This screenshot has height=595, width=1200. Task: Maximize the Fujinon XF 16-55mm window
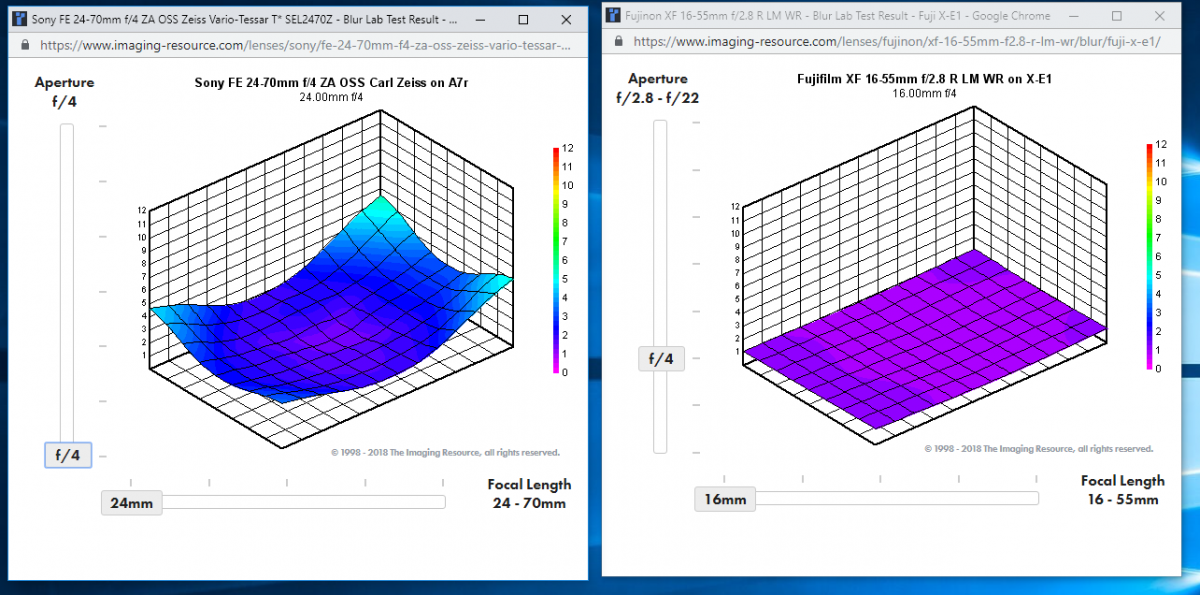point(1117,16)
